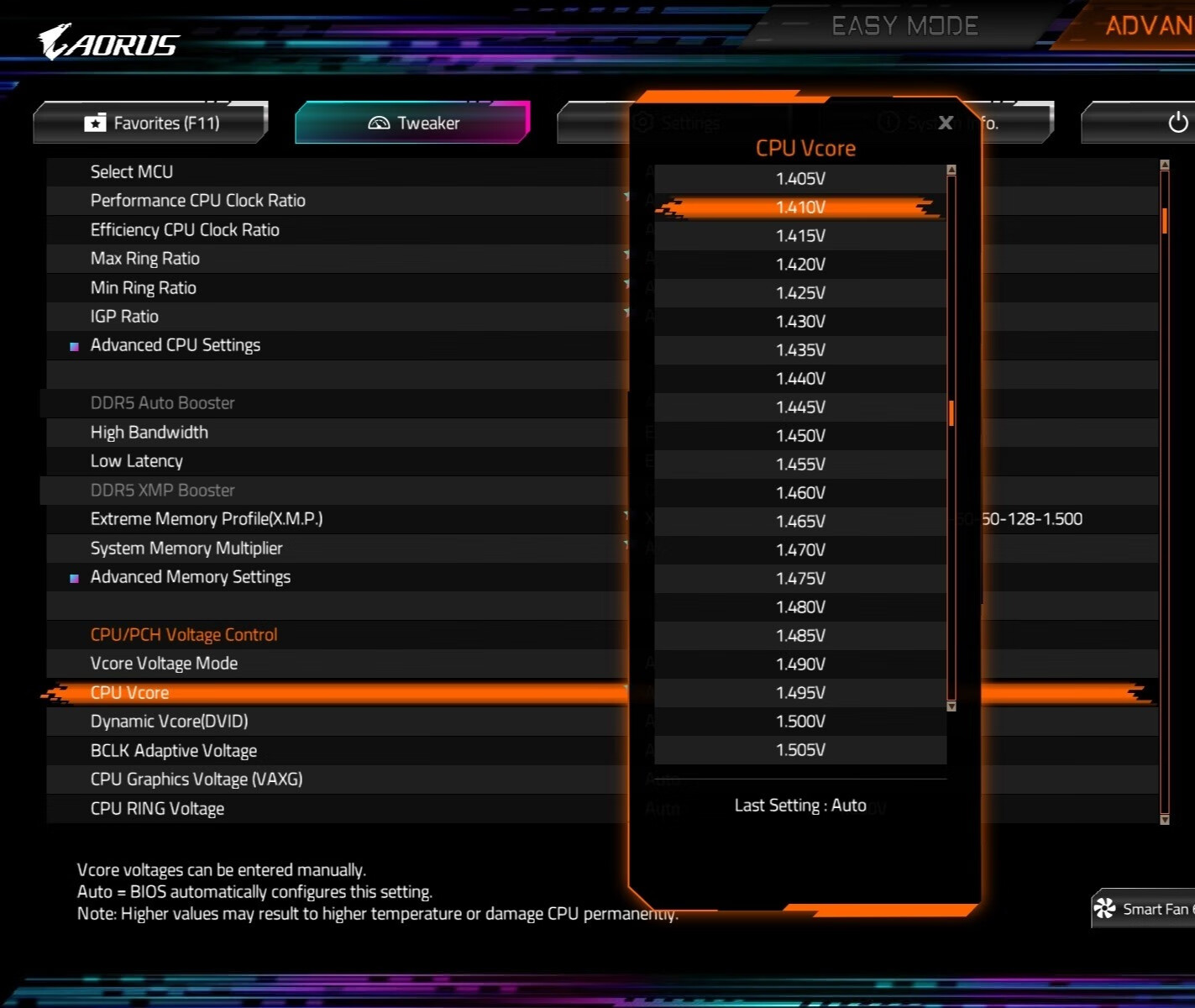Select 1.475V voltage option
Image resolution: width=1195 pixels, height=1008 pixels.
(800, 578)
